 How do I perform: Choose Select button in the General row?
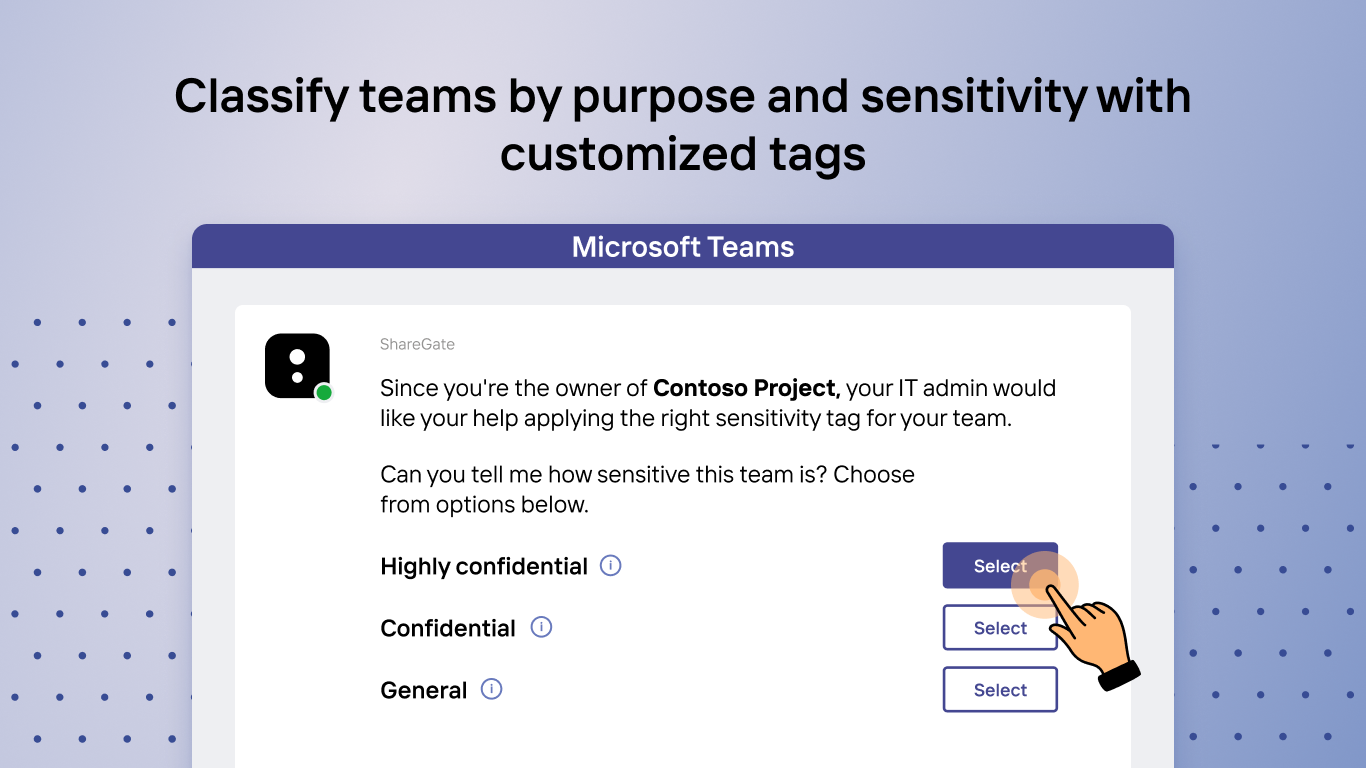[x=1000, y=690]
